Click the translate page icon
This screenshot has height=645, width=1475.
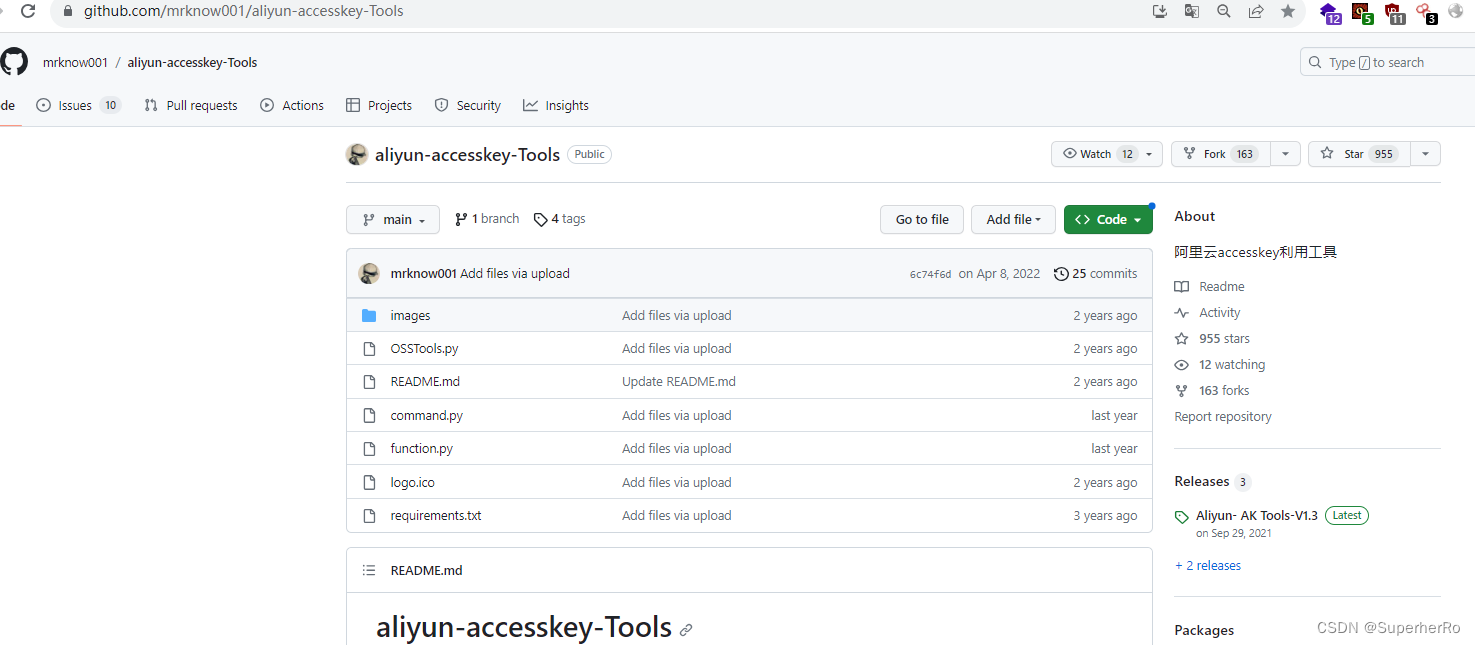point(1192,12)
